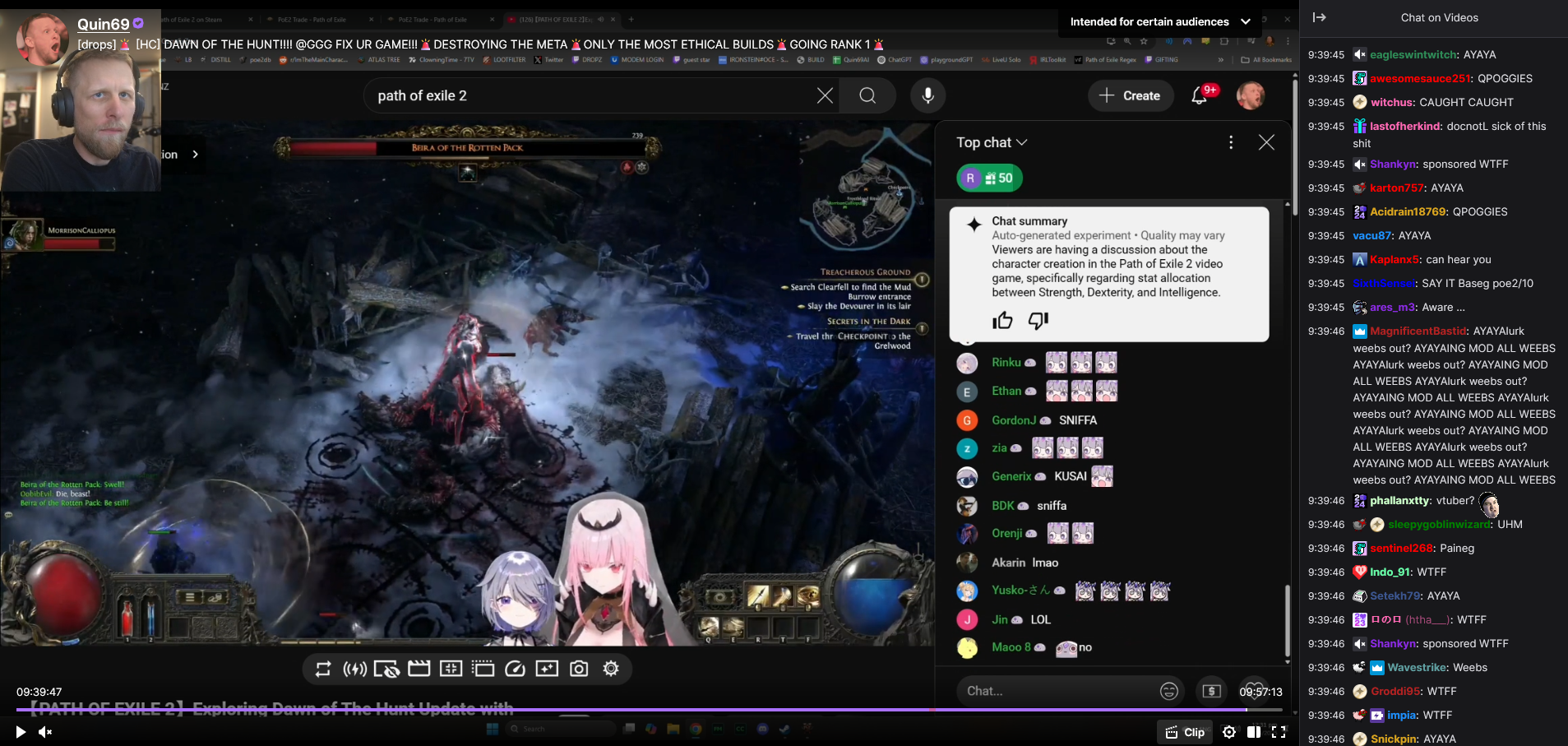
Task: Click the dotted window icon in the toolbar
Action: 483,669
